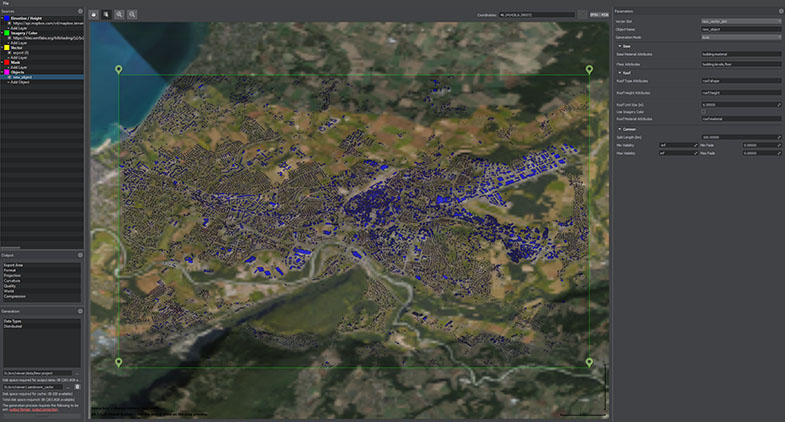Click the zoom in magnifier
This screenshot has height=422, width=785.
pyautogui.click(x=120, y=15)
